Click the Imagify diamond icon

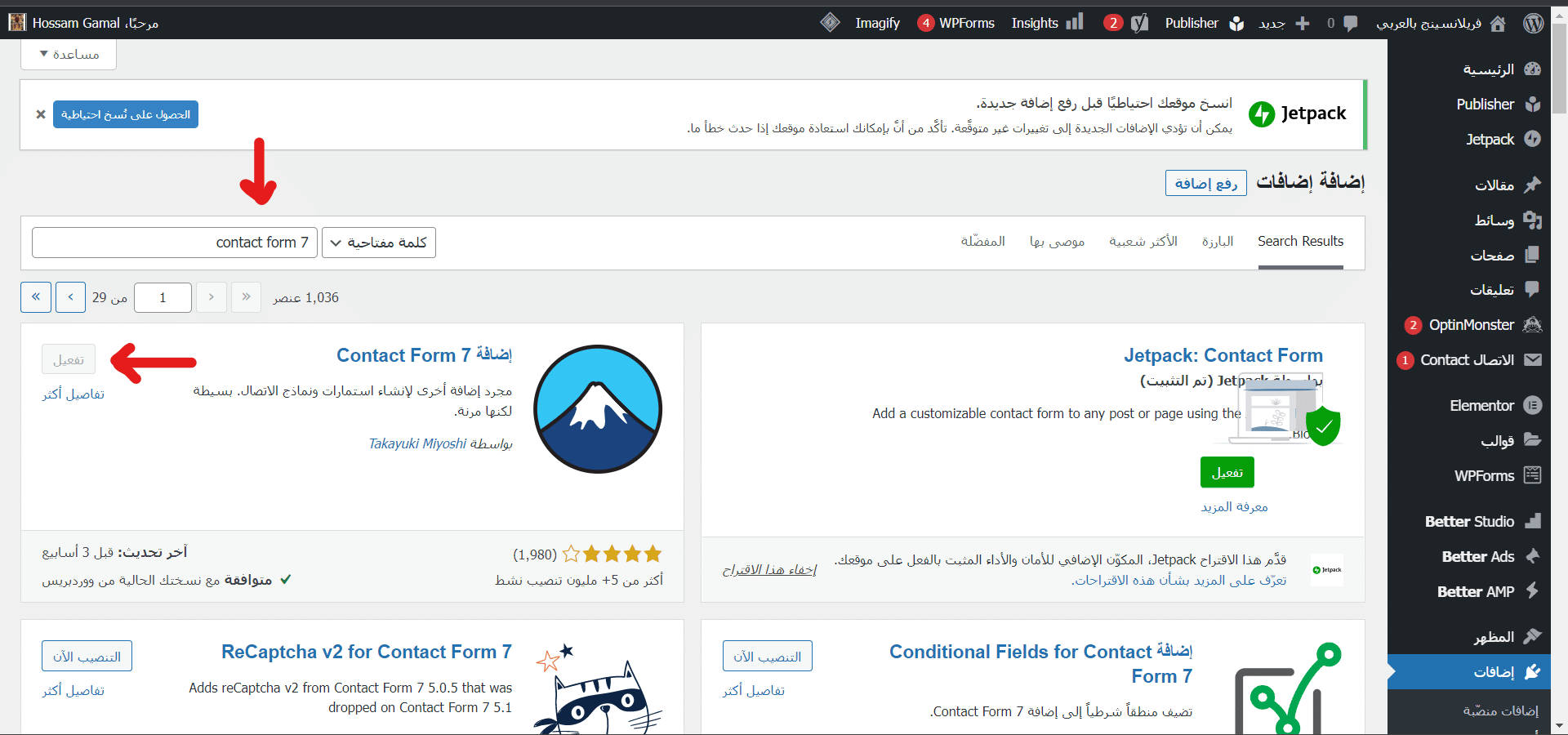(x=831, y=23)
